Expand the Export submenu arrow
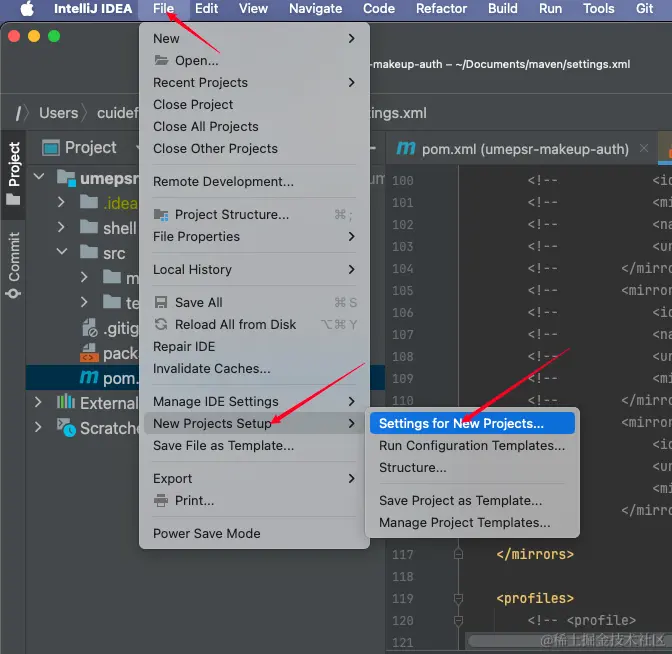 pyautogui.click(x=351, y=478)
